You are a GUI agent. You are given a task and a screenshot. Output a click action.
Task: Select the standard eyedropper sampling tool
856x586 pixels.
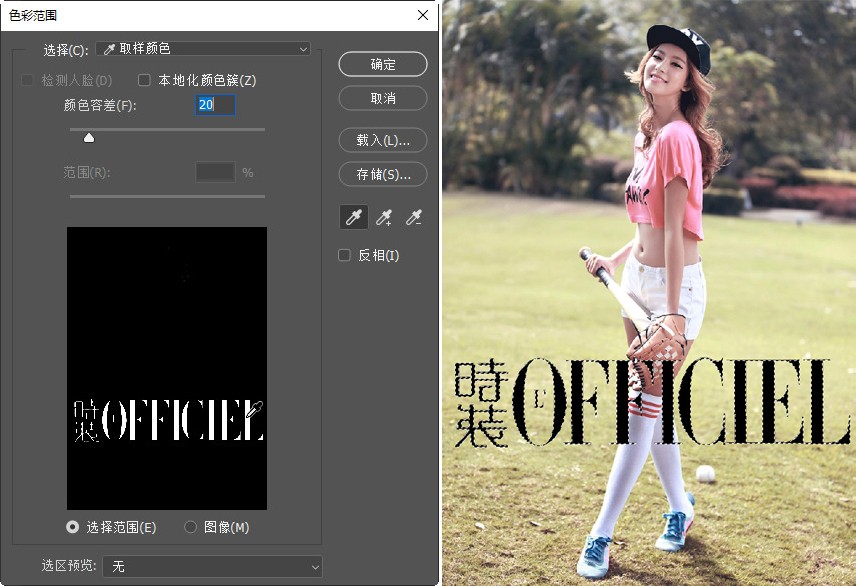(x=355, y=216)
